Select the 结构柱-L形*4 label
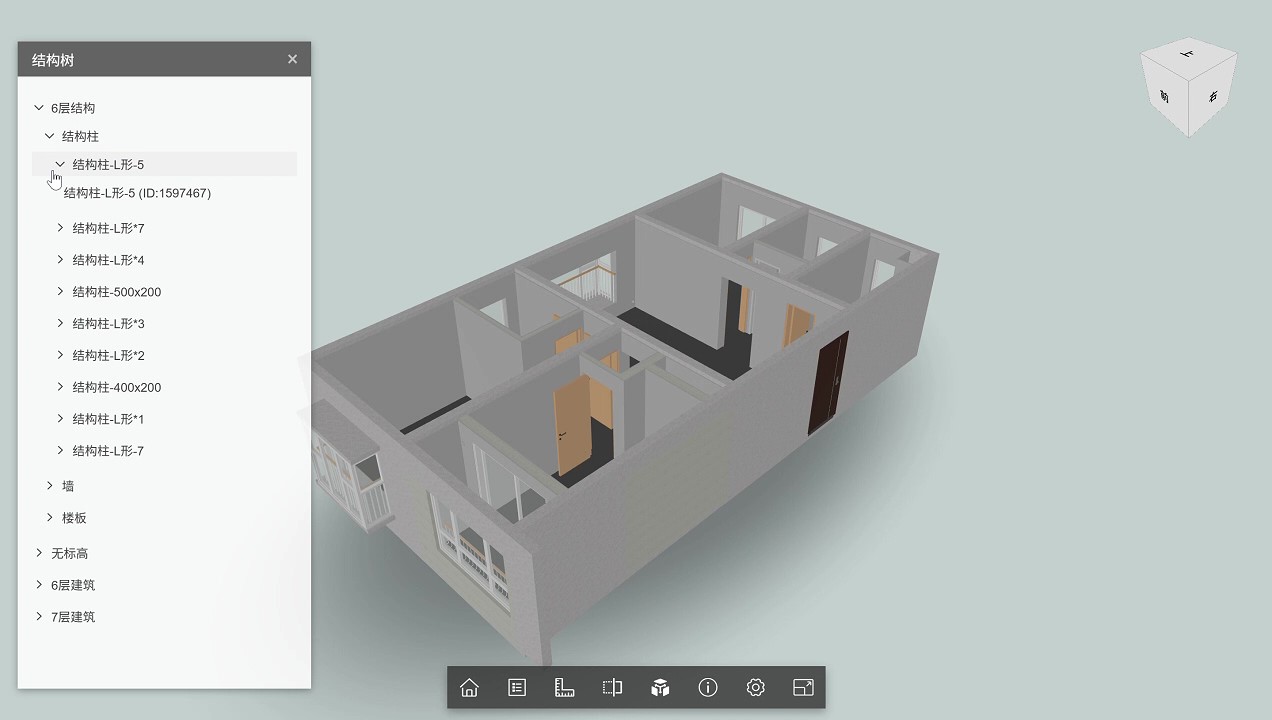The width and height of the screenshot is (1272, 720). click(x=108, y=260)
